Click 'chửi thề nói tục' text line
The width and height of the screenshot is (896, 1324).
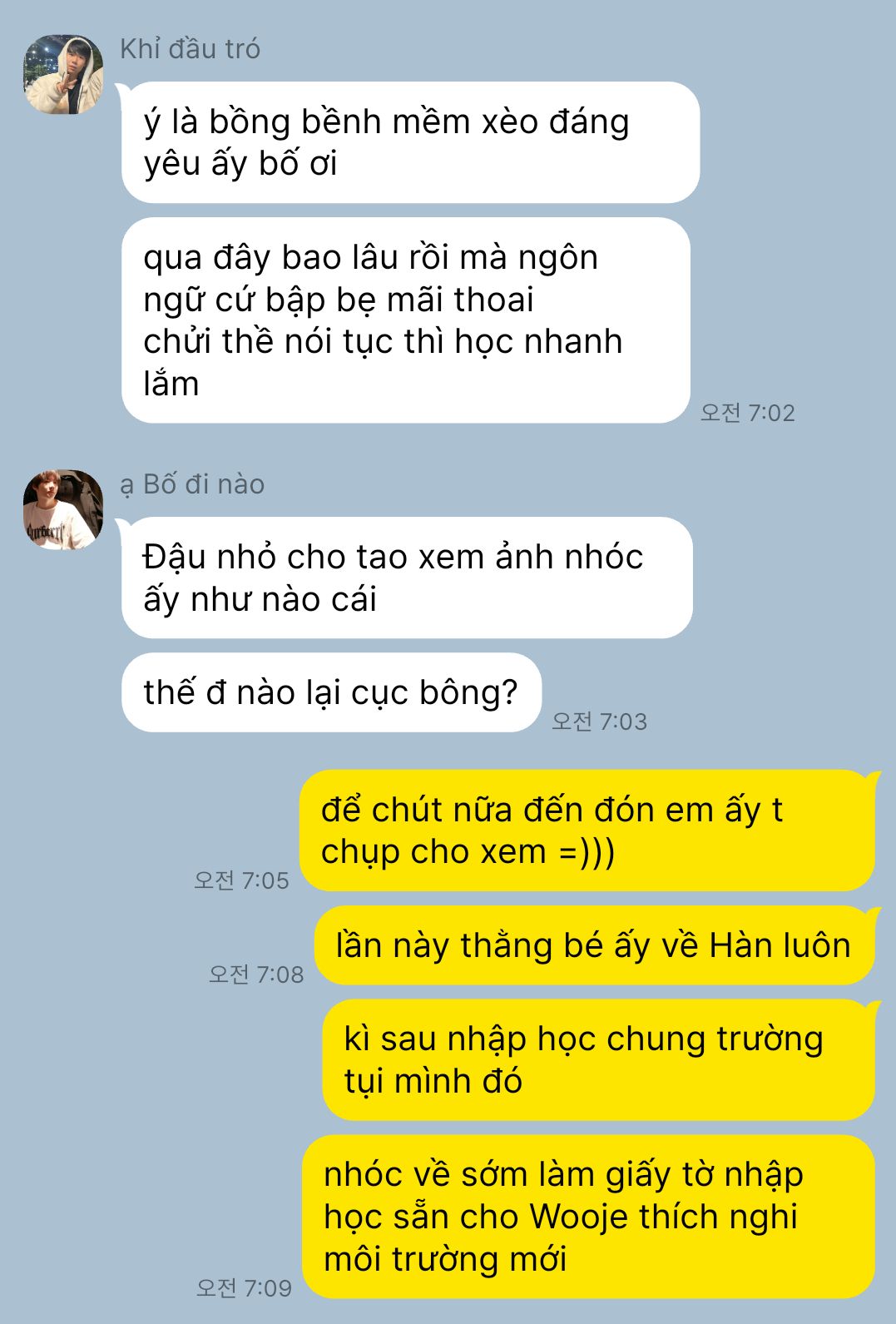[x=383, y=342]
